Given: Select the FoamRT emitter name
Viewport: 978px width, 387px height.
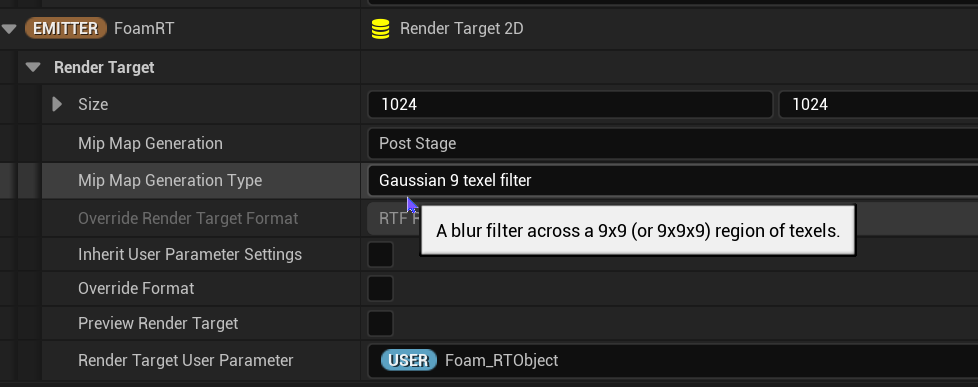Looking at the screenshot, I should pos(144,29).
